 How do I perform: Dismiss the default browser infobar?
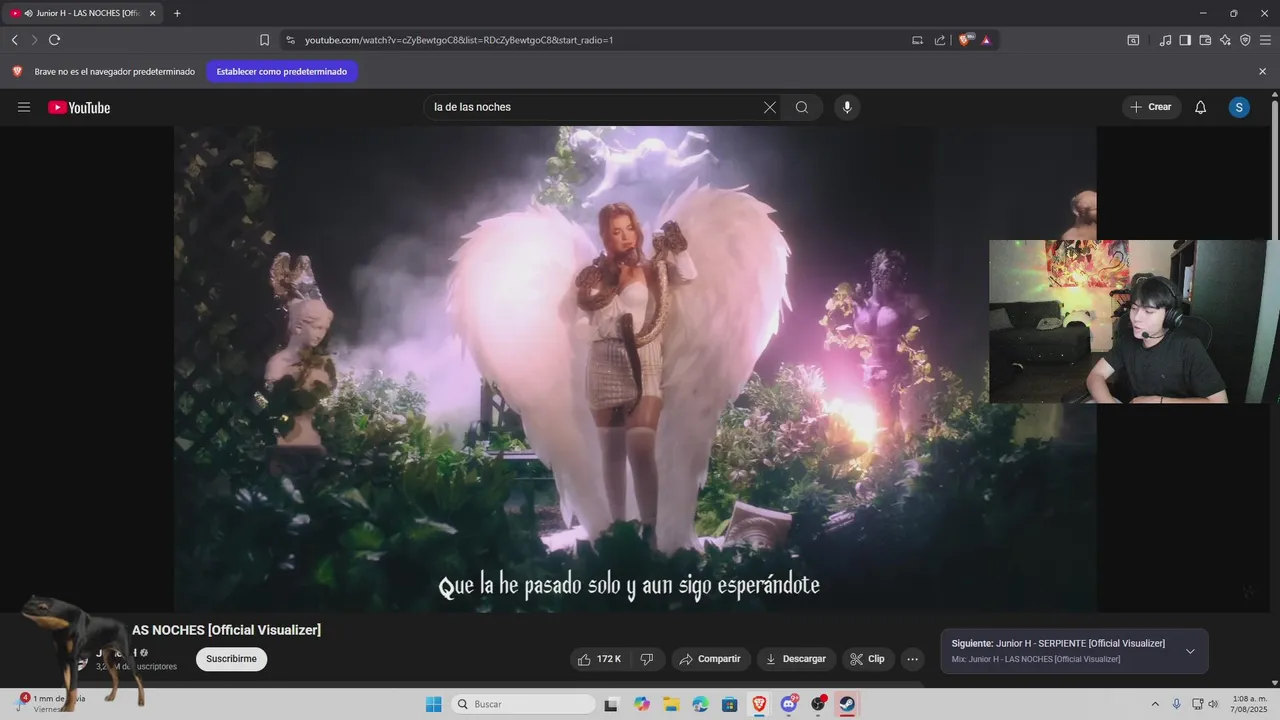pos(1262,72)
